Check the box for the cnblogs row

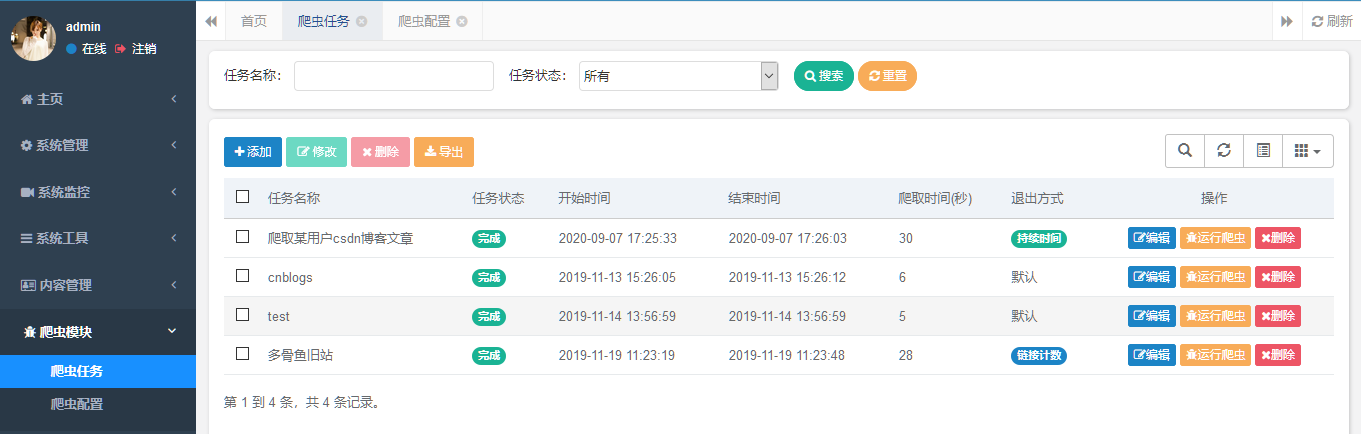point(242,275)
